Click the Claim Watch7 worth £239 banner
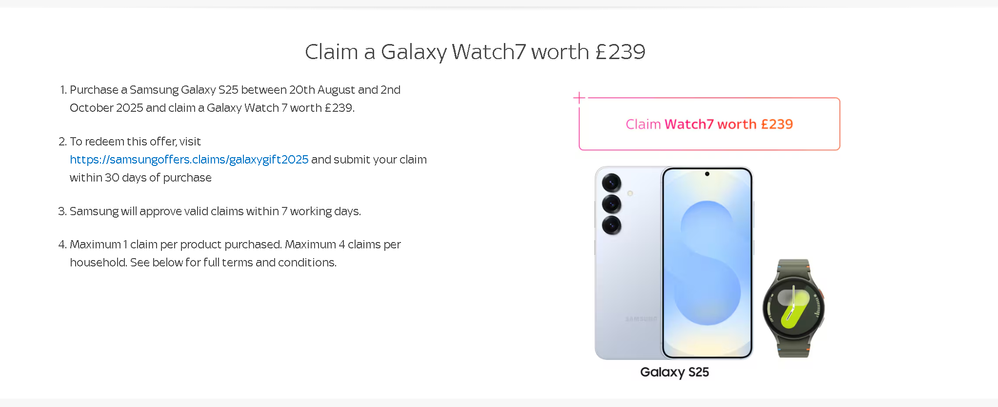The height and width of the screenshot is (407, 998). tap(709, 124)
